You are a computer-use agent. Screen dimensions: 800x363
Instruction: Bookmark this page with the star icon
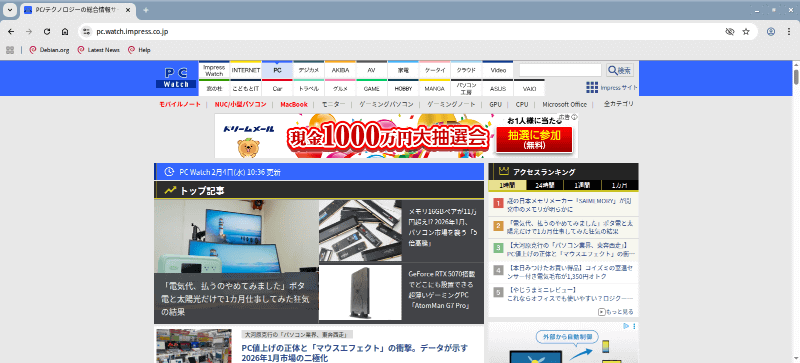746,32
